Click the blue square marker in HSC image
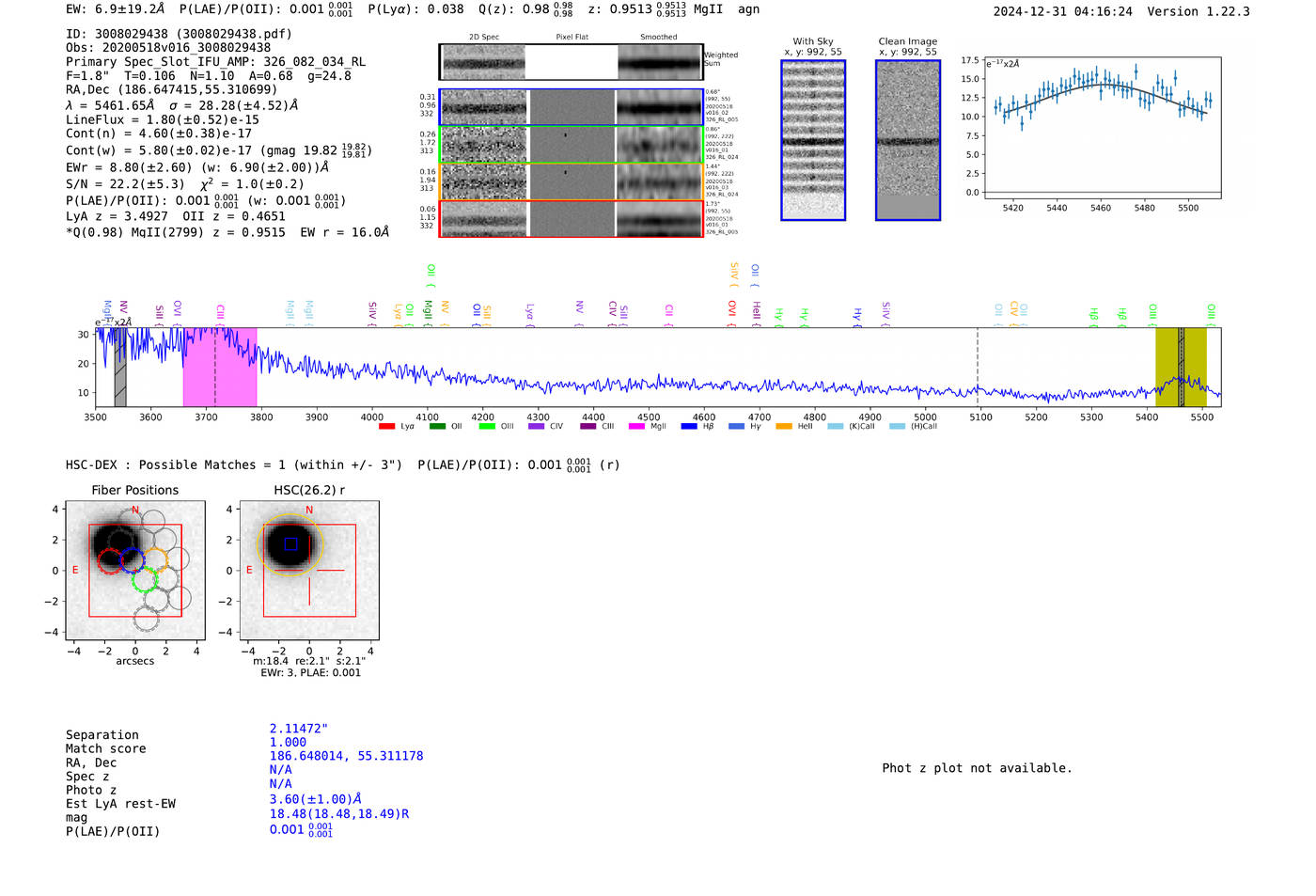 (290, 543)
